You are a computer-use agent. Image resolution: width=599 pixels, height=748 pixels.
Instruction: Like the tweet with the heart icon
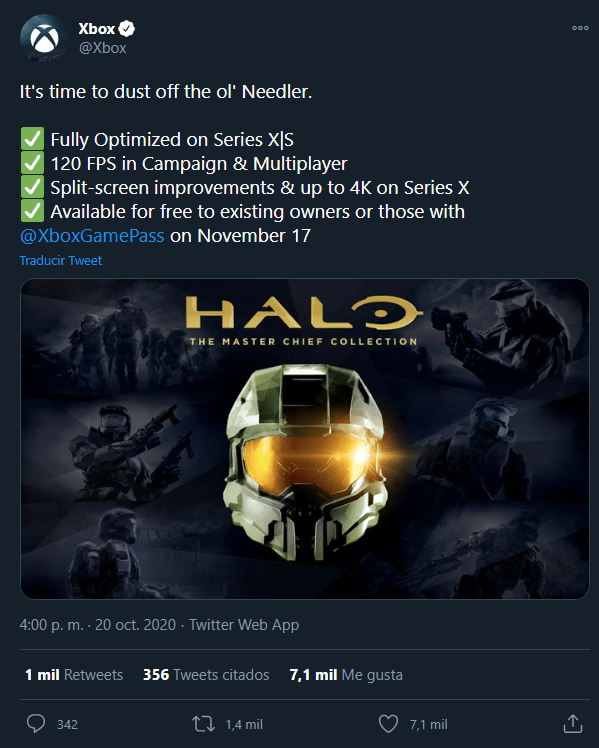click(388, 724)
